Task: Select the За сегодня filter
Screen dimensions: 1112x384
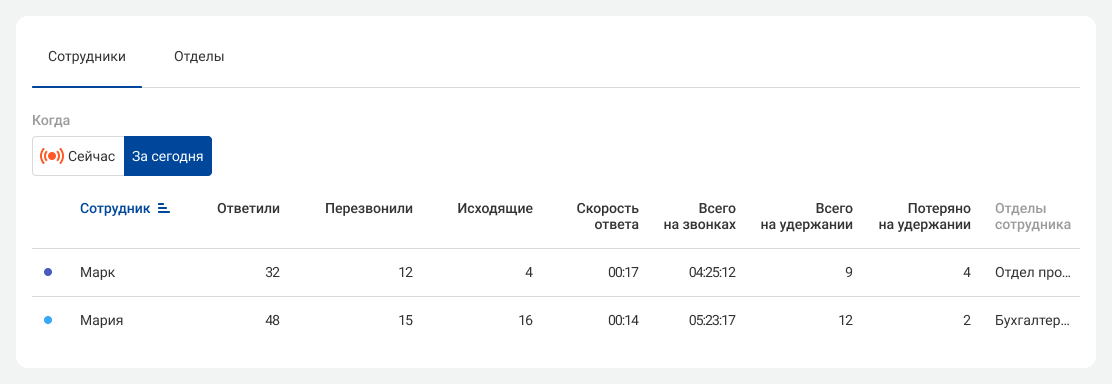Action: coord(167,156)
